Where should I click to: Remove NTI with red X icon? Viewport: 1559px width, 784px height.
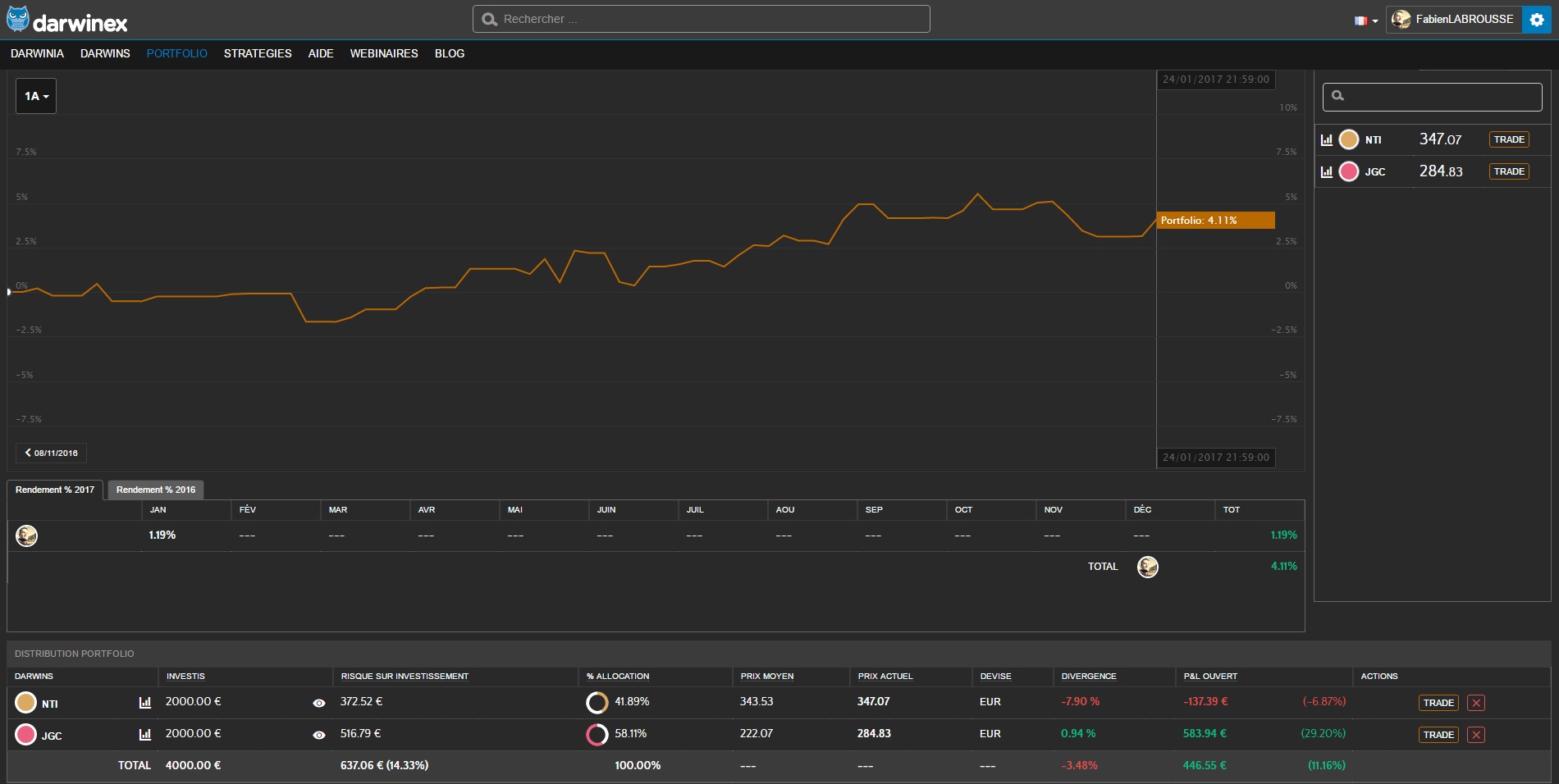[1476, 703]
